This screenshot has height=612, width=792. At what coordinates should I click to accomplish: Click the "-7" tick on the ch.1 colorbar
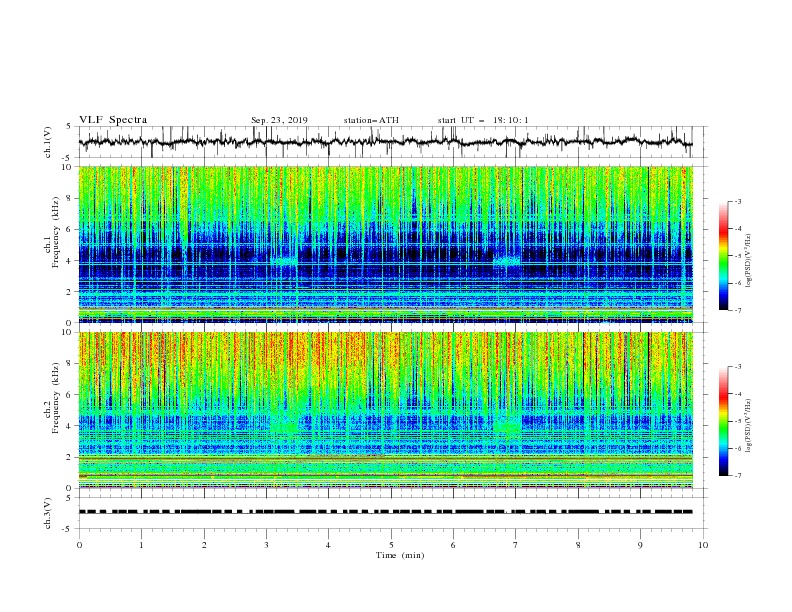(737, 311)
